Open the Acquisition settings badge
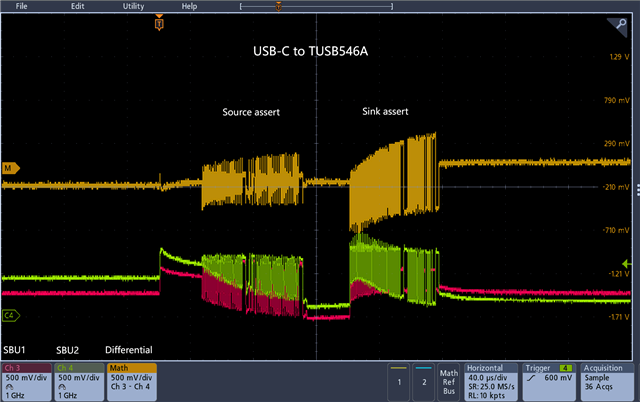Image resolution: width=640 pixels, height=402 pixels. point(607,382)
